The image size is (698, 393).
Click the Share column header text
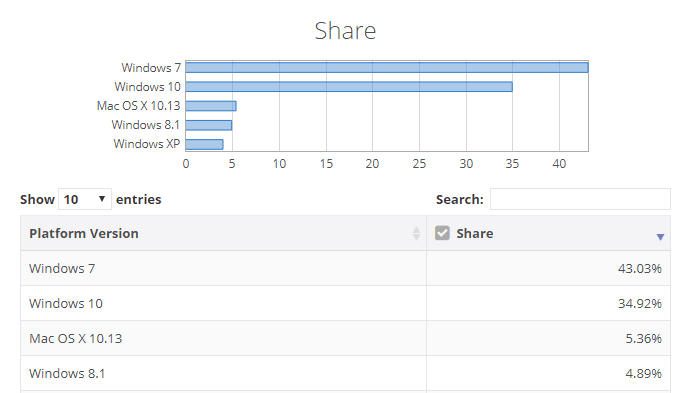pyautogui.click(x=475, y=233)
